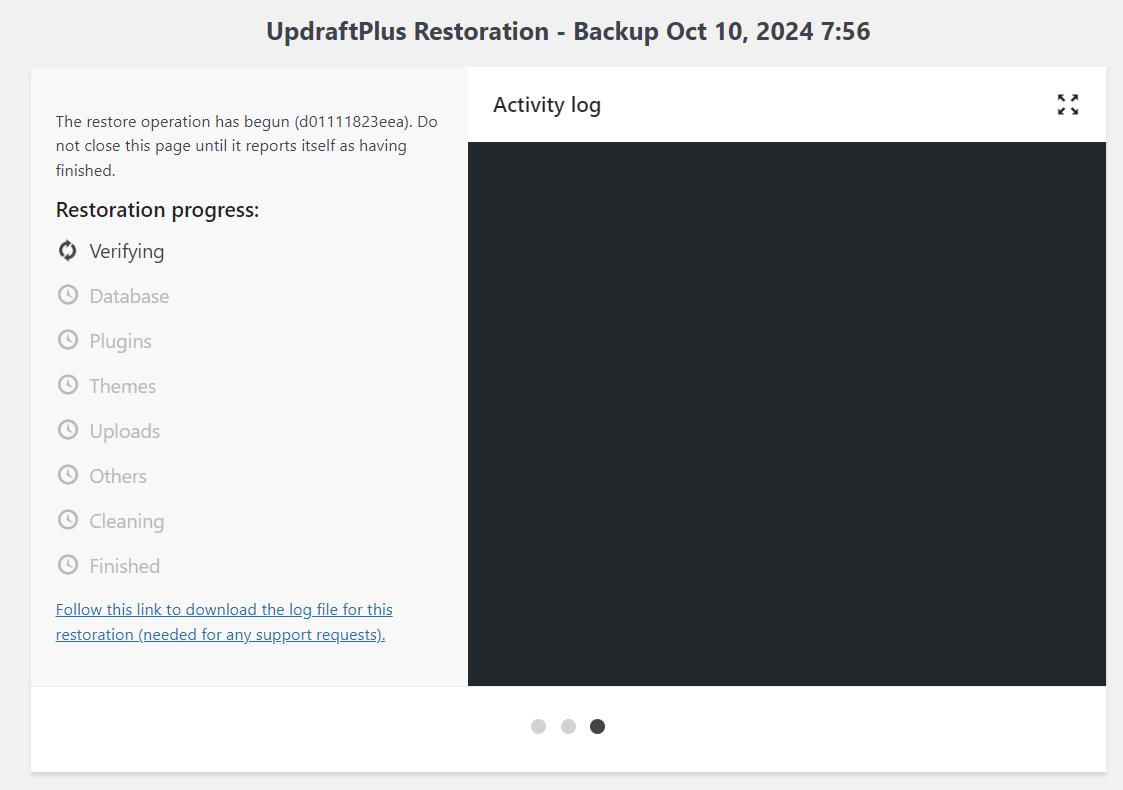The image size is (1123, 790).
Task: Click the Finished progress step label
Action: click(125, 566)
